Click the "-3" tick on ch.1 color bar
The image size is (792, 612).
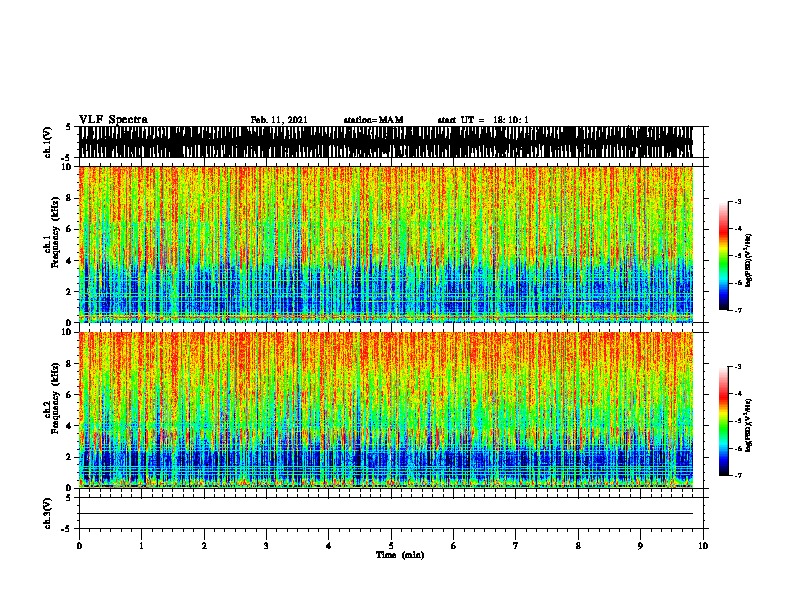[738, 202]
